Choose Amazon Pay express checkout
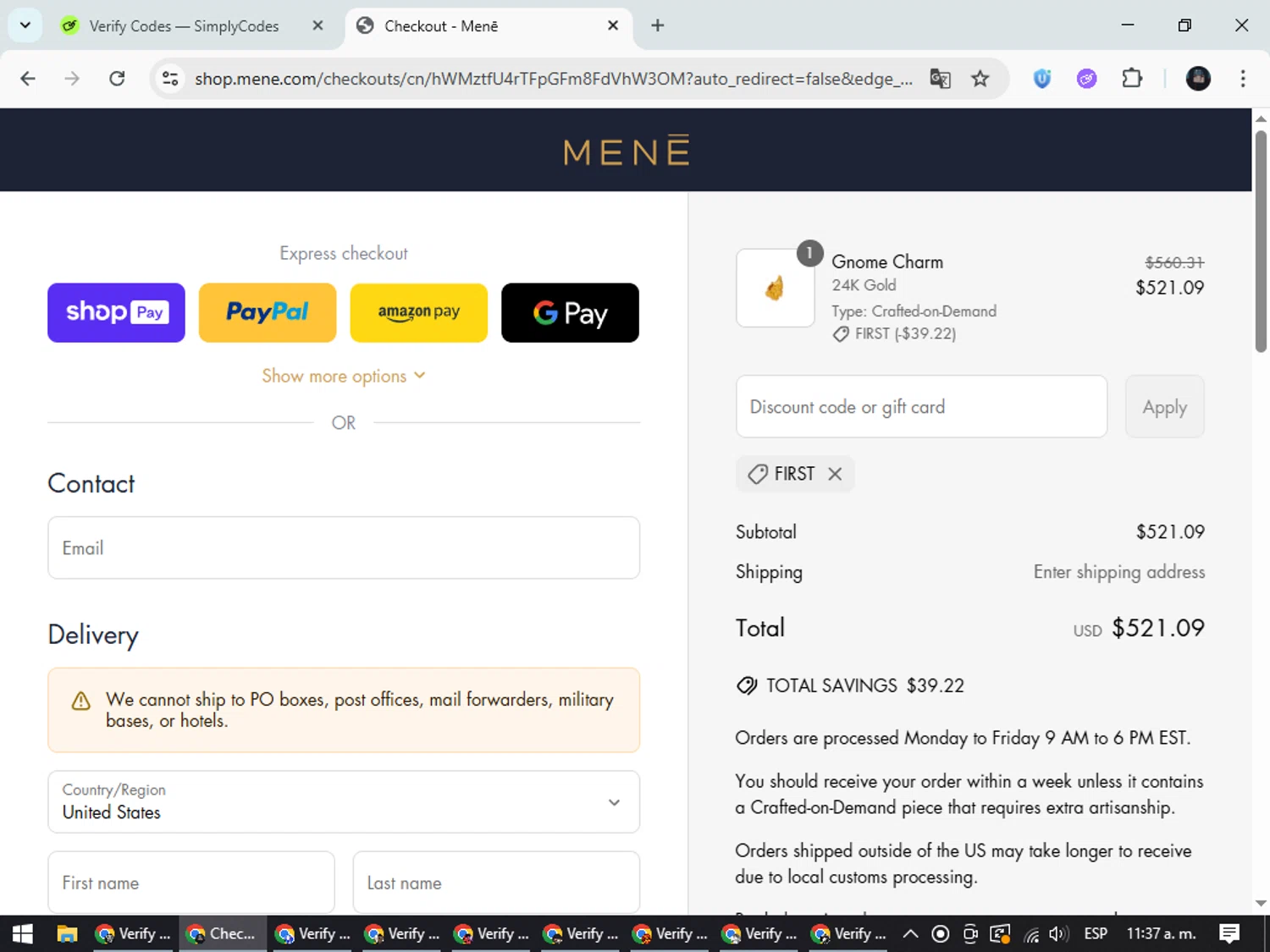The height and width of the screenshot is (952, 1270). (419, 312)
